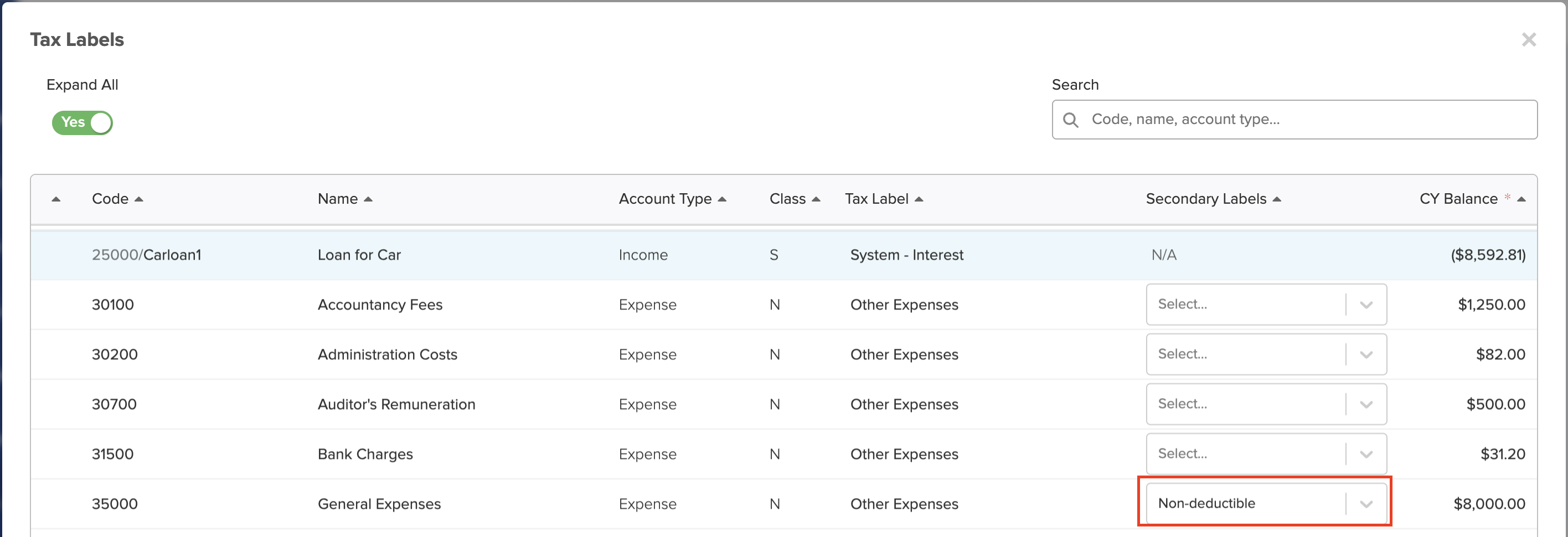Sort by the Account Type column
The width and height of the screenshot is (1568, 537).
point(672,199)
